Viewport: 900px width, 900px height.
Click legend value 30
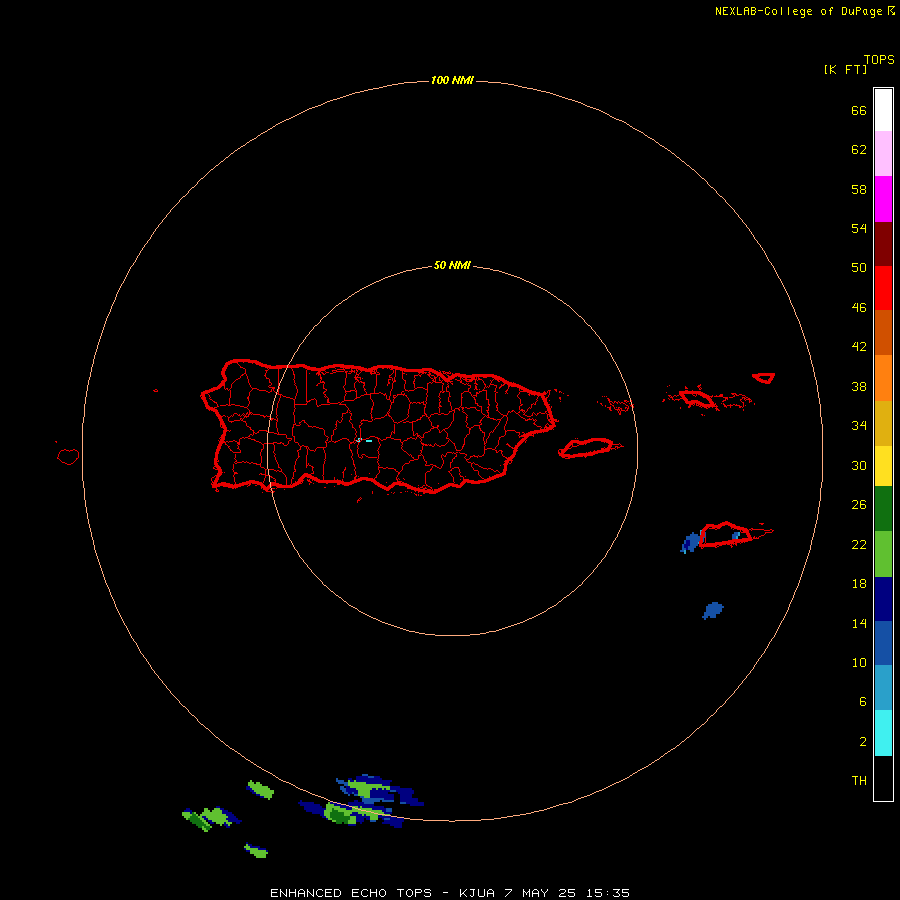859,465
